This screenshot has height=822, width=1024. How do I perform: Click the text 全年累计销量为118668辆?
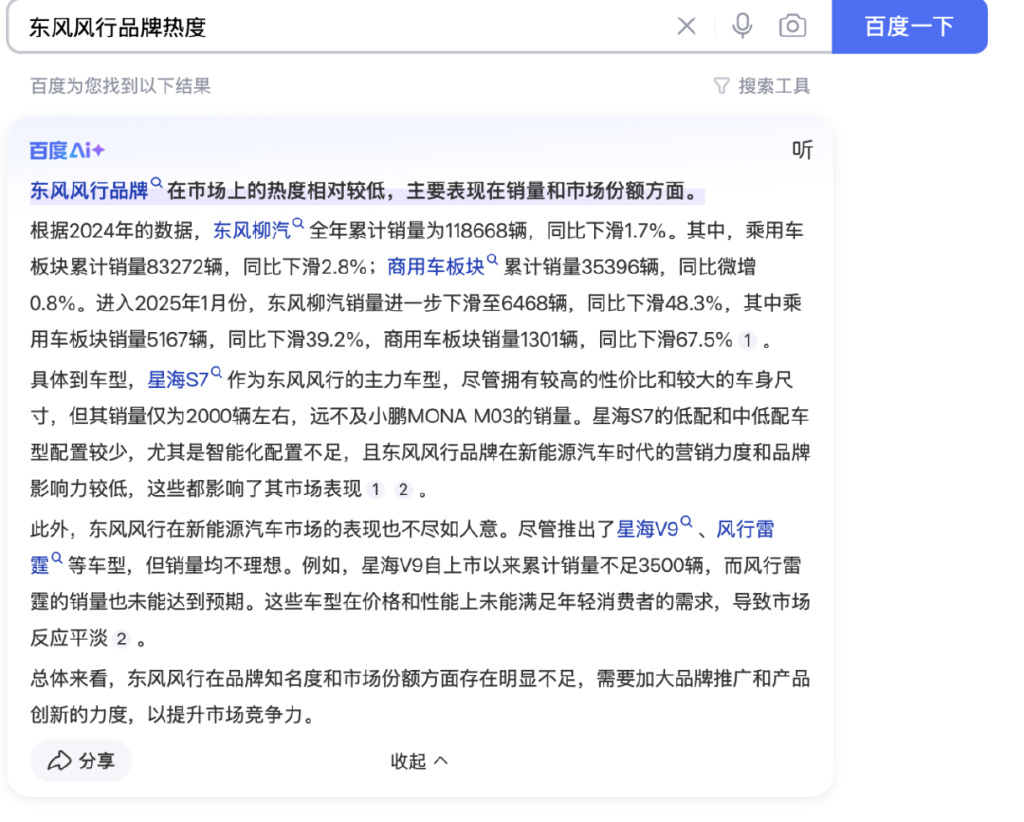coord(418,230)
